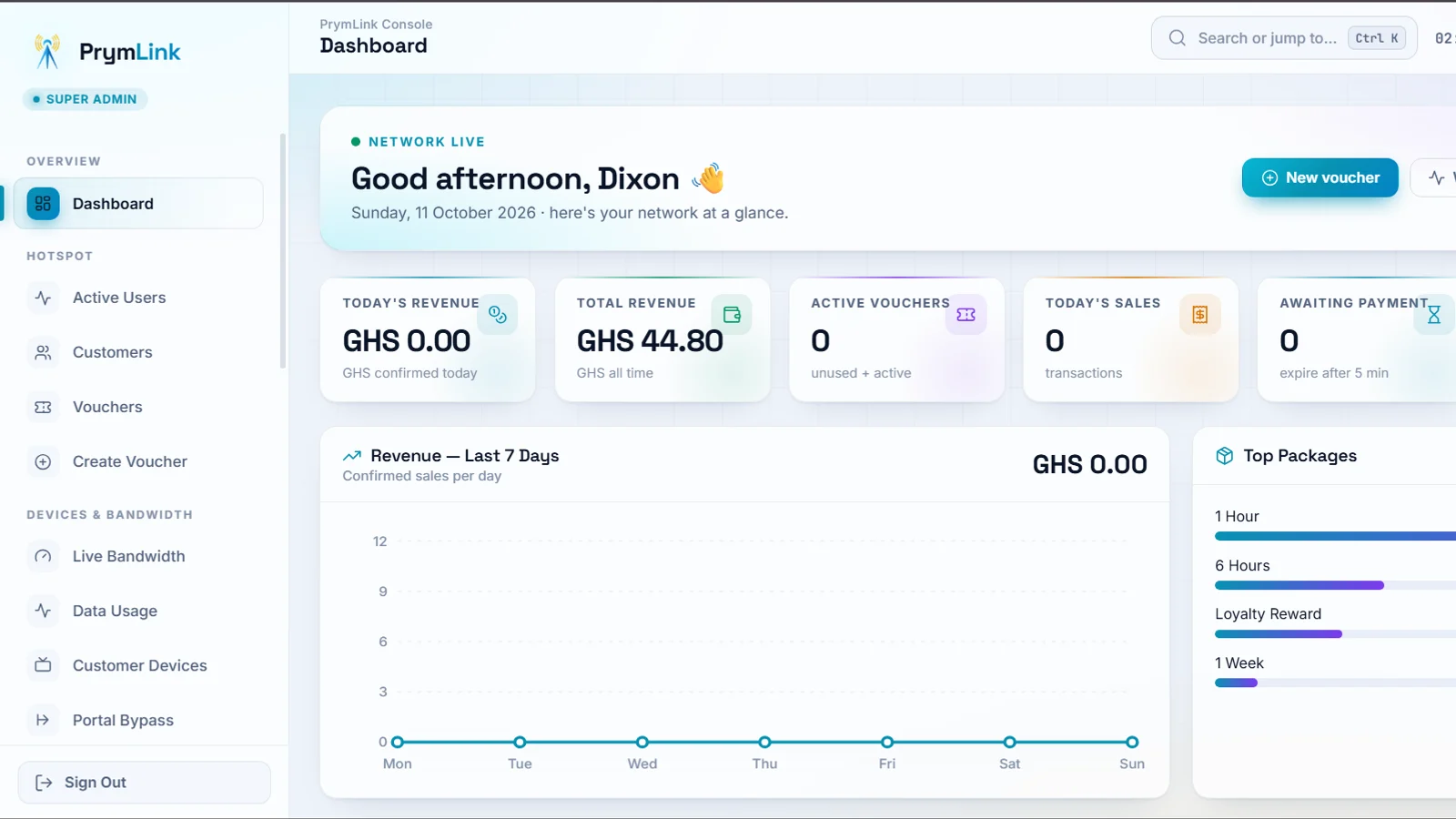The height and width of the screenshot is (819, 1456).
Task: Click the wallet icon on Total Revenue card
Action: pos(732,315)
